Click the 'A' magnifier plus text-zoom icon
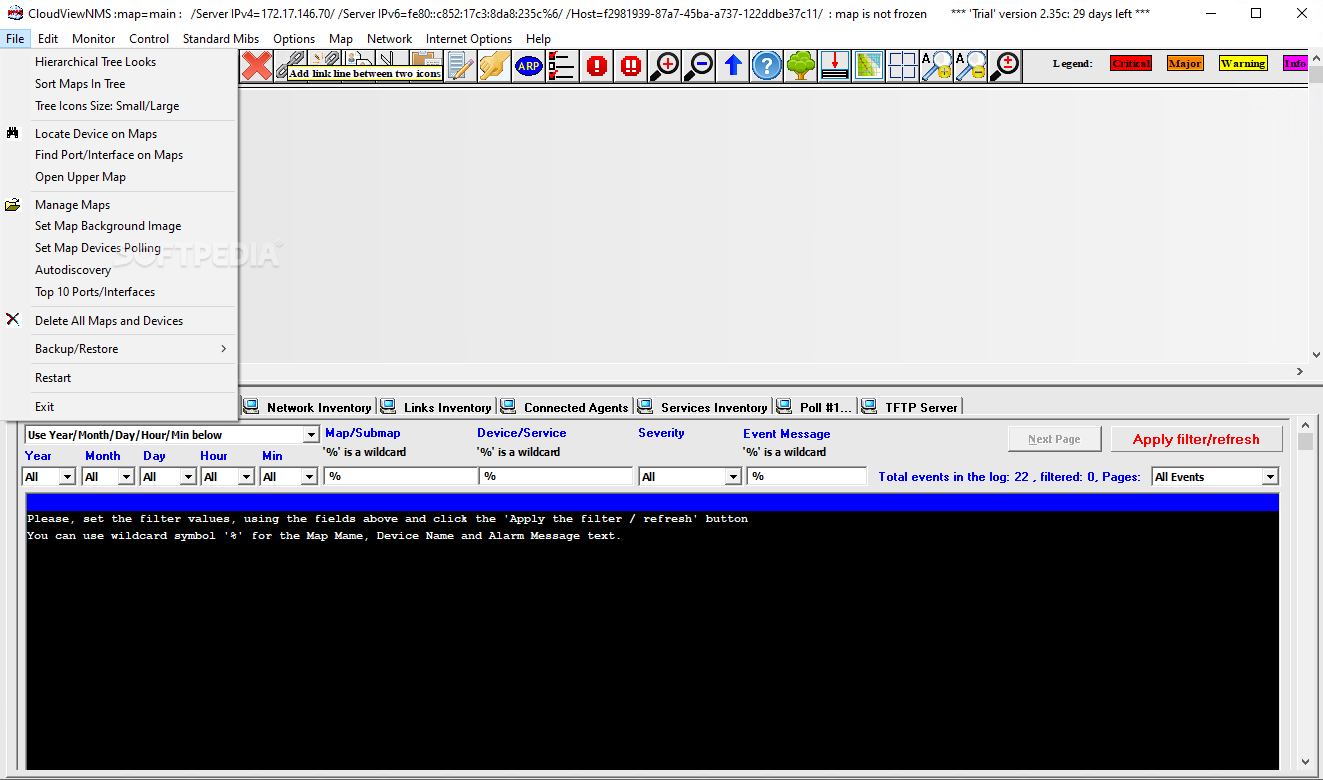The width and height of the screenshot is (1323, 780). coord(937,66)
